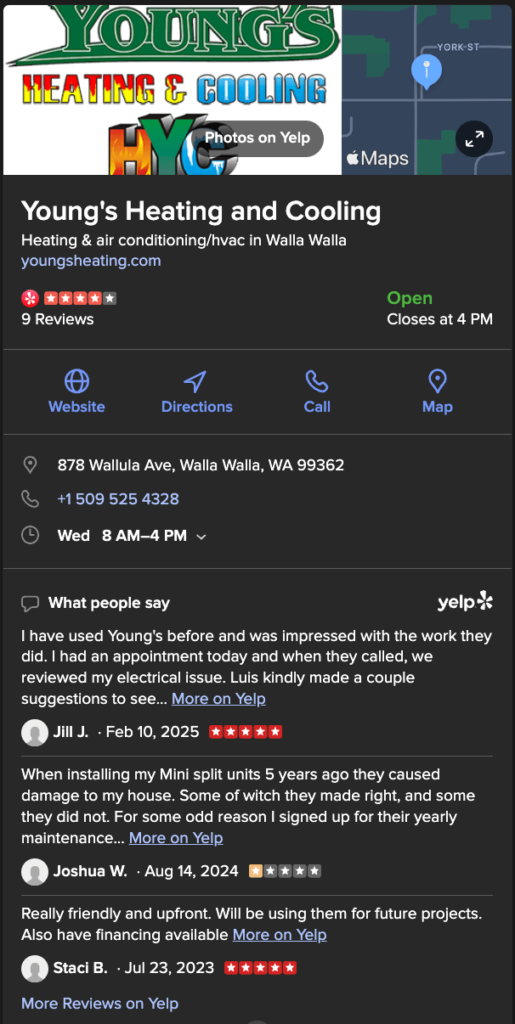Open the Website globe icon

(77, 381)
